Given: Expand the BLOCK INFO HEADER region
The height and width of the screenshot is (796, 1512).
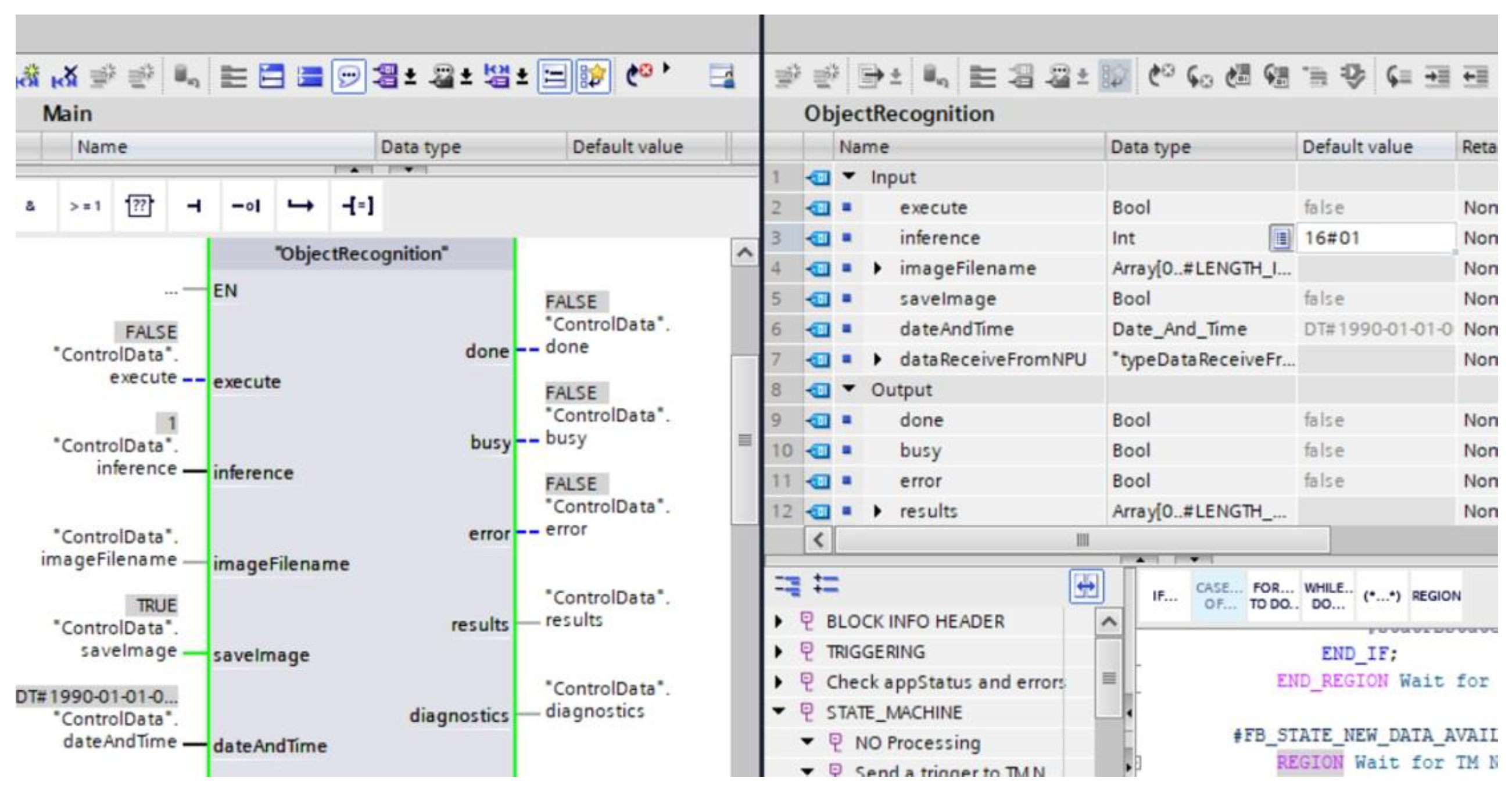Looking at the screenshot, I should (779, 621).
